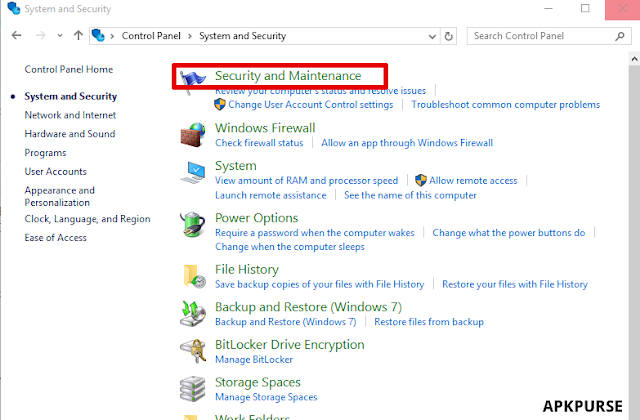Image resolution: width=640 pixels, height=420 pixels.
Task: Click Manage BitLocker link
Action: (254, 359)
